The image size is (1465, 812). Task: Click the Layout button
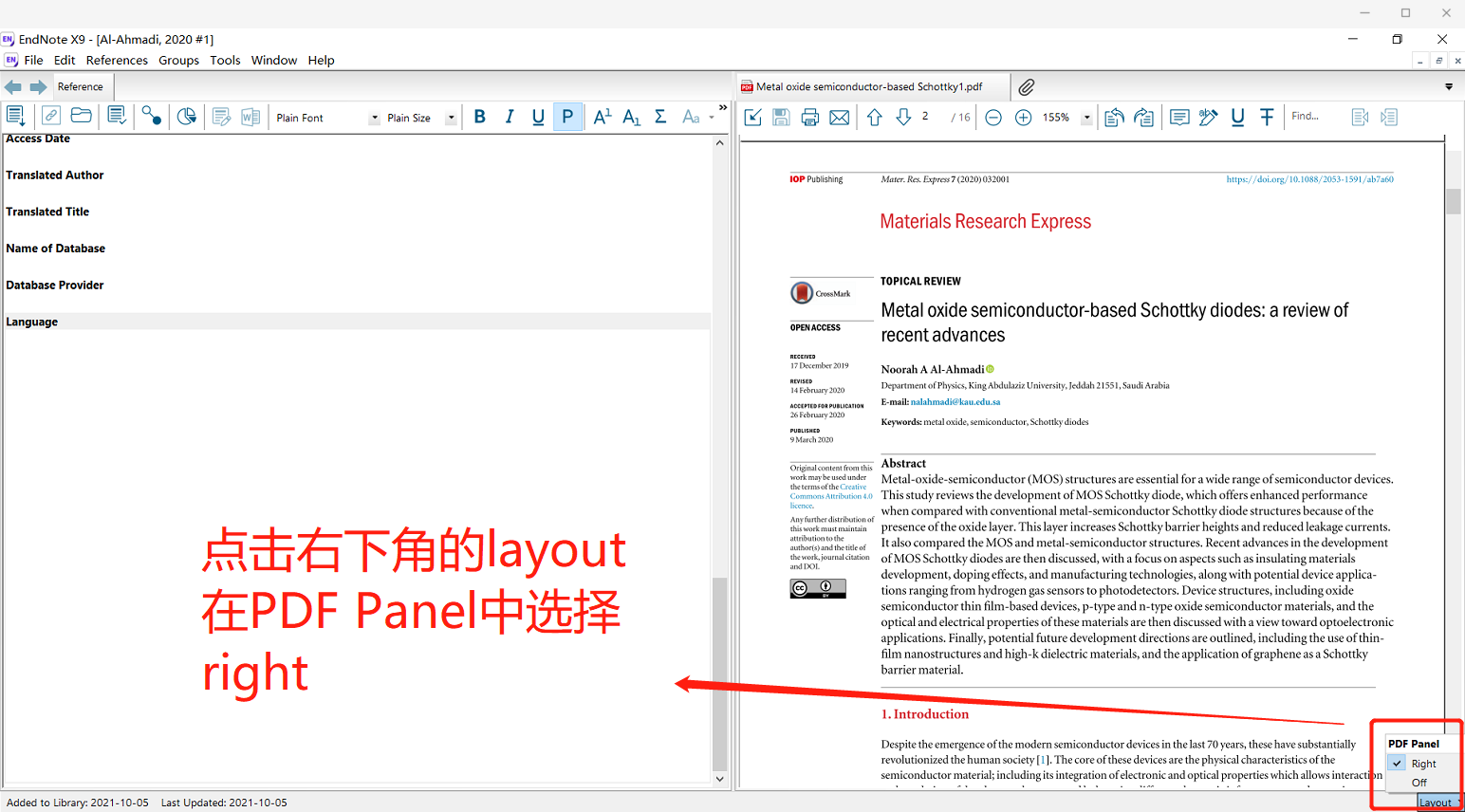(1435, 802)
